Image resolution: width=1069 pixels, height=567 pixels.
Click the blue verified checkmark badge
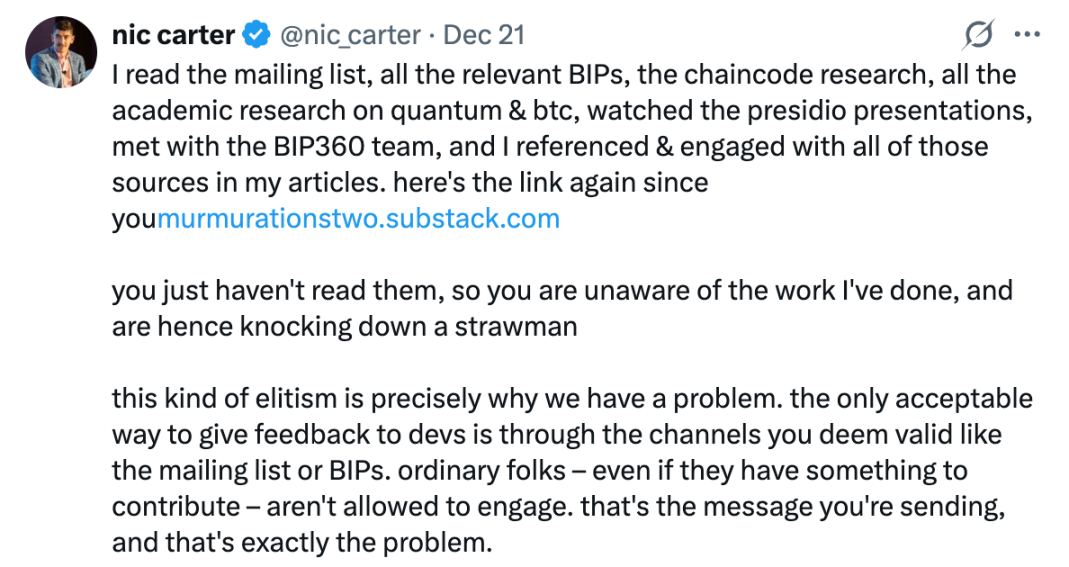click(x=256, y=35)
